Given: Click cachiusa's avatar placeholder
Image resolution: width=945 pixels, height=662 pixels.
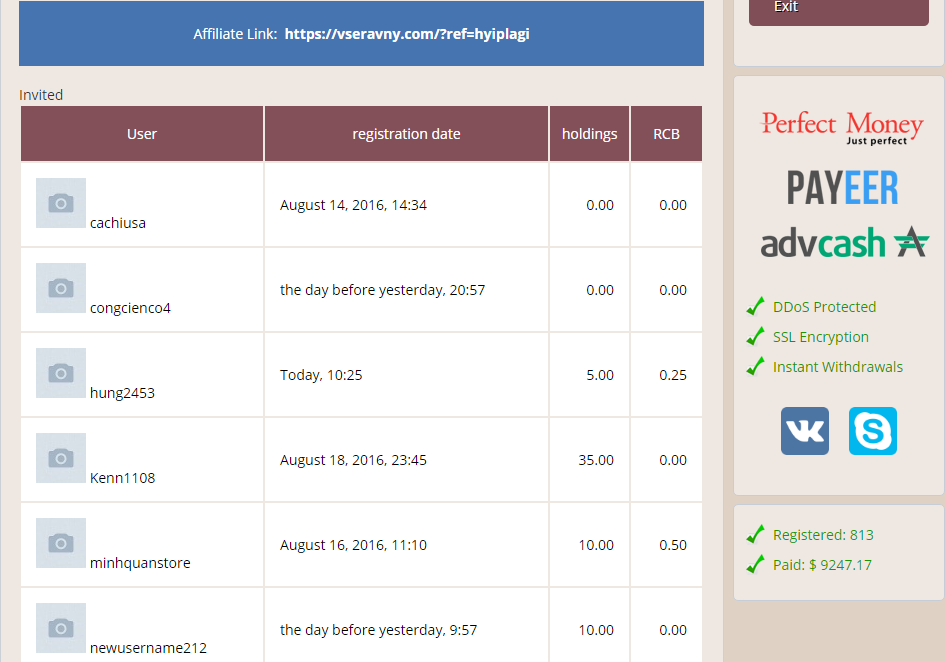Looking at the screenshot, I should pos(61,203).
